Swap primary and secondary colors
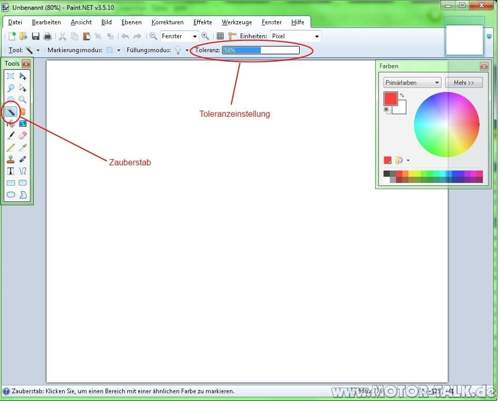 (x=402, y=96)
